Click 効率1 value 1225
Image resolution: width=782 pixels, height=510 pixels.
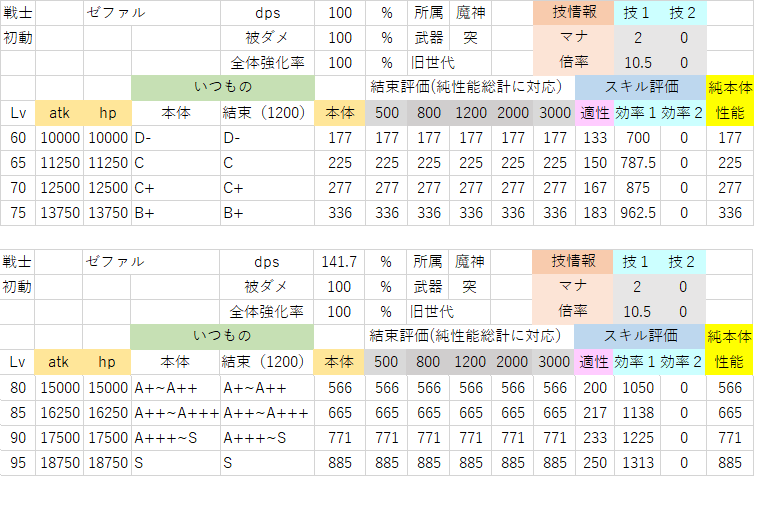point(638,438)
